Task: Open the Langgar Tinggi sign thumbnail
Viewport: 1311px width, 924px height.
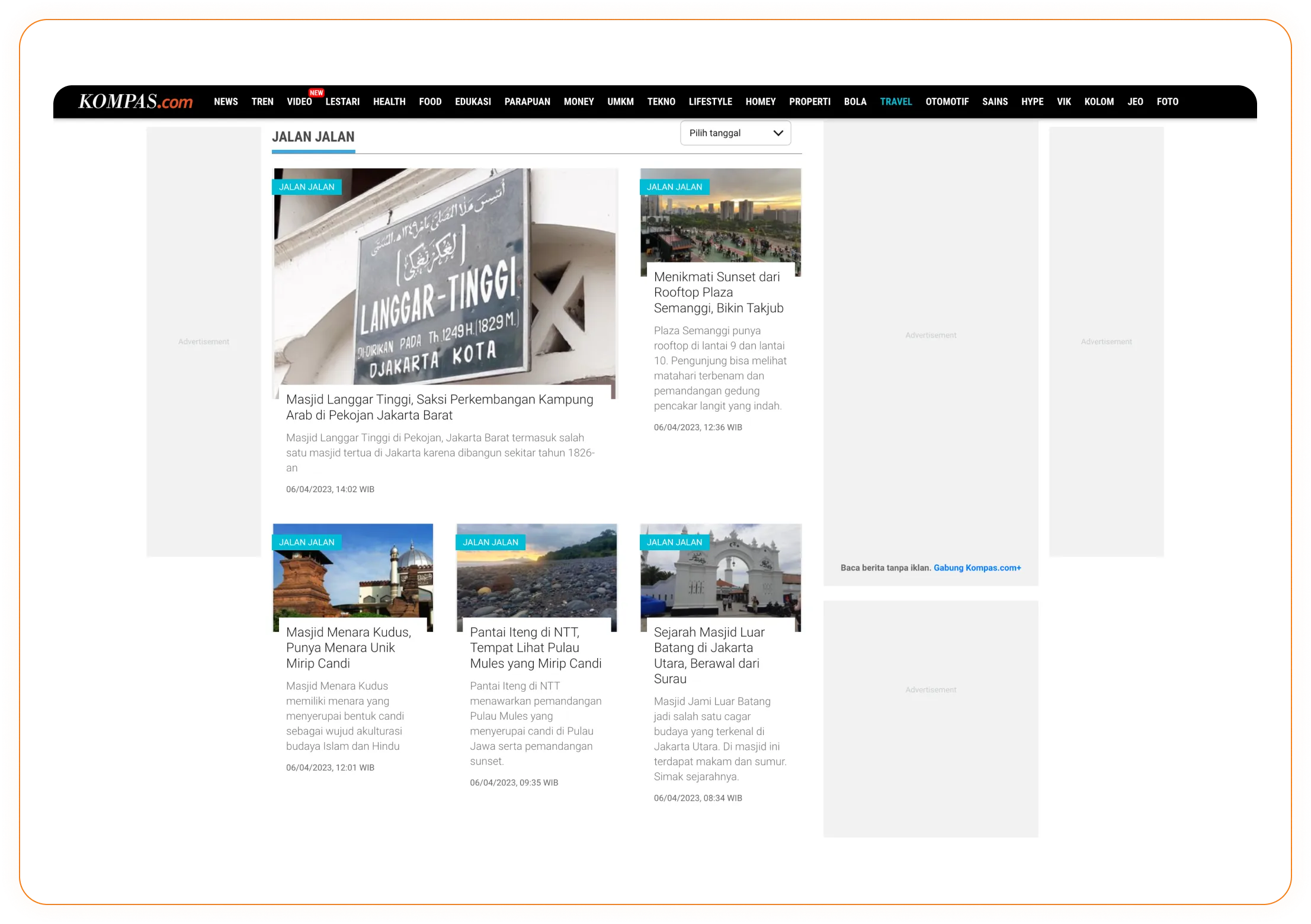Action: 444,278
